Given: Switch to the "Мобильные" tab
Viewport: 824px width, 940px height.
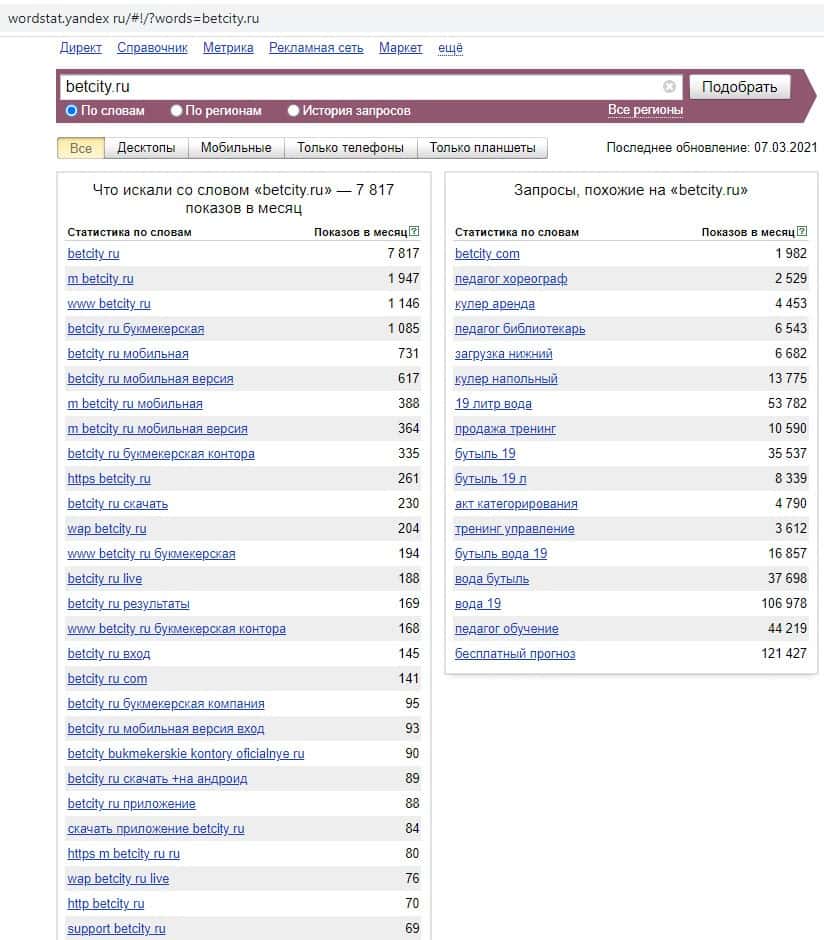Looking at the screenshot, I should tap(236, 148).
